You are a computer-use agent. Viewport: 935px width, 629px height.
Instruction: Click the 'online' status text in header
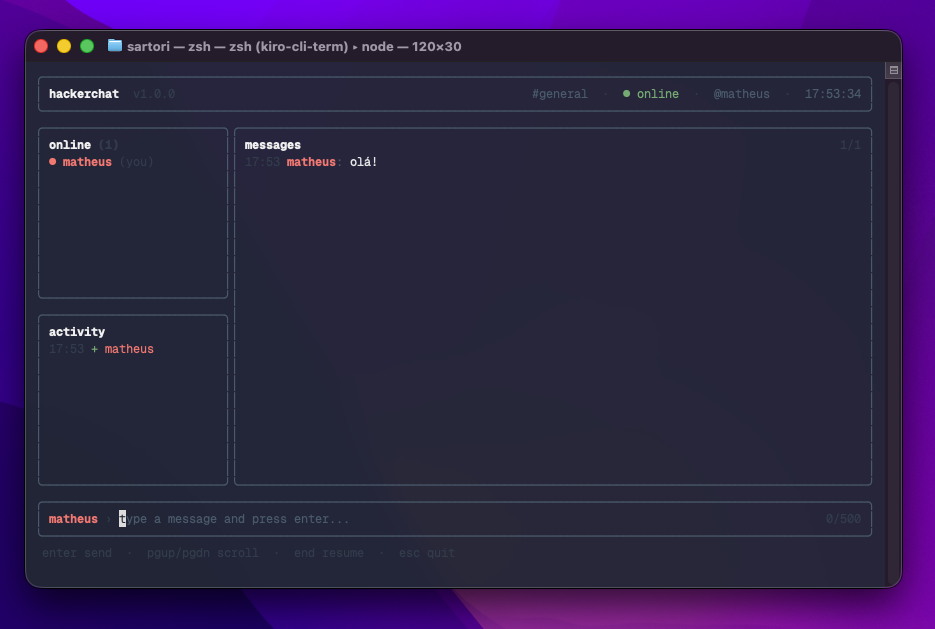coord(657,94)
